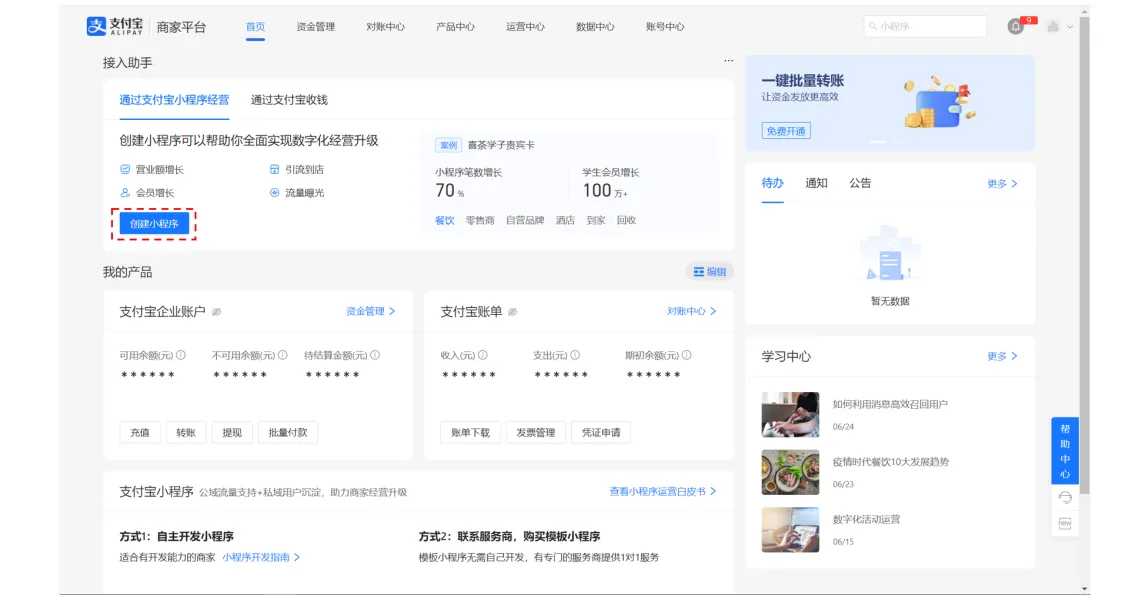The height and width of the screenshot is (599, 1125).
Task: Click the 转账 button
Action: point(186,433)
